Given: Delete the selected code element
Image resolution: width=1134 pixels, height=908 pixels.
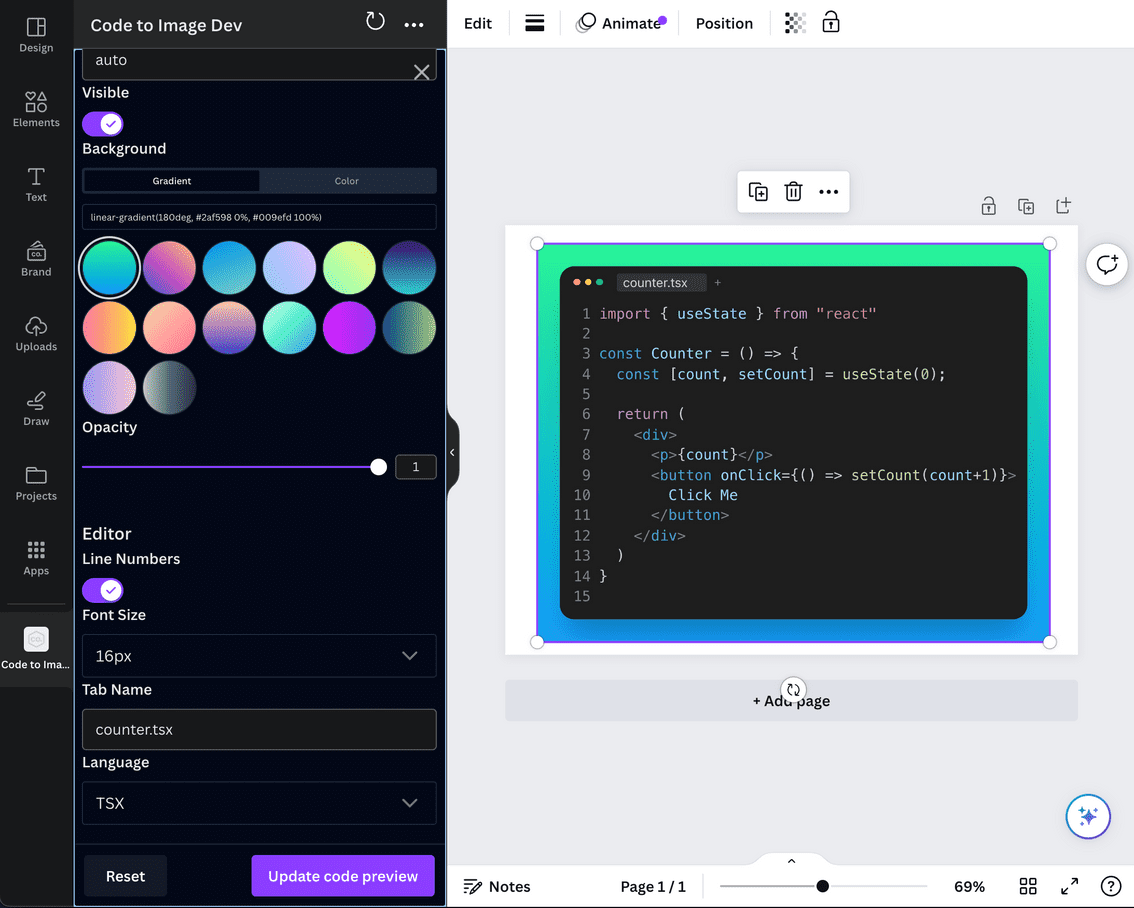Looking at the screenshot, I should click(793, 191).
